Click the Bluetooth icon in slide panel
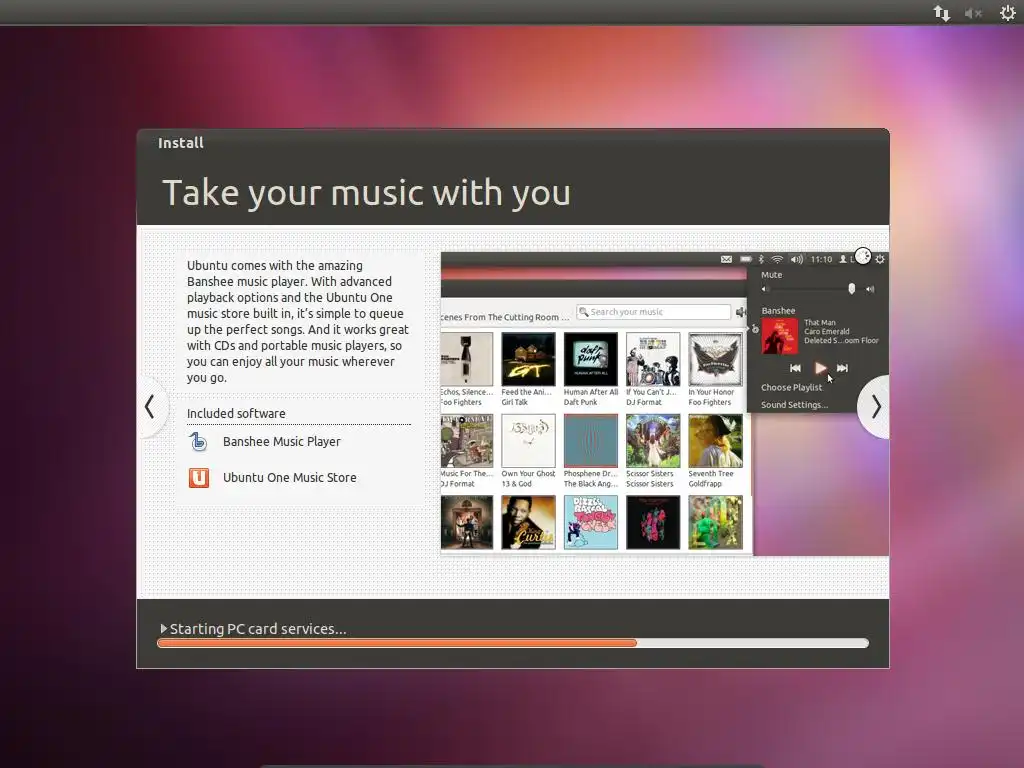Screen dimensions: 1024x768 pyautogui.click(x=761, y=259)
